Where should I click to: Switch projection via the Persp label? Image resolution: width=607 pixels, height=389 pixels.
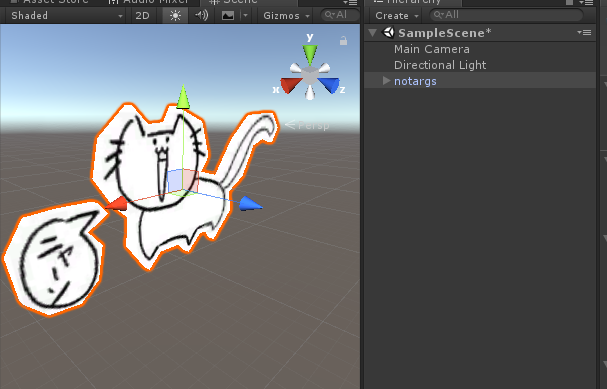307,125
